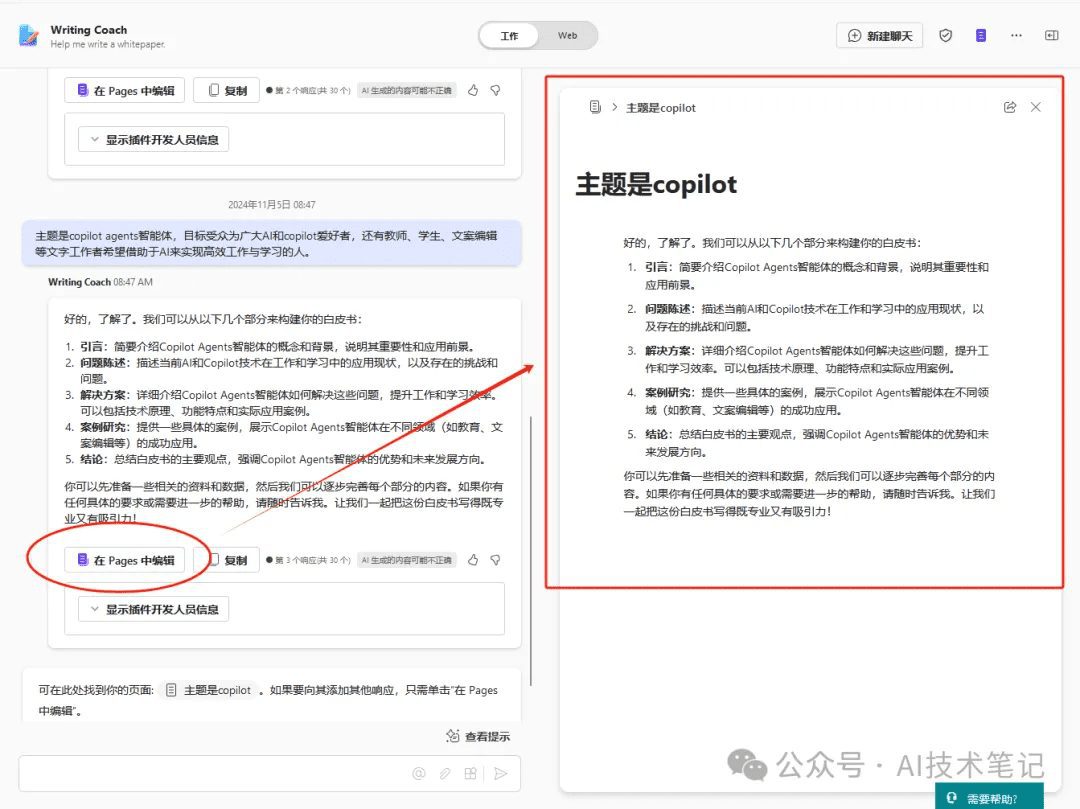Click the chat area vertical scrollbar
This screenshot has width=1080, height=809.
pyautogui.click(x=531, y=551)
